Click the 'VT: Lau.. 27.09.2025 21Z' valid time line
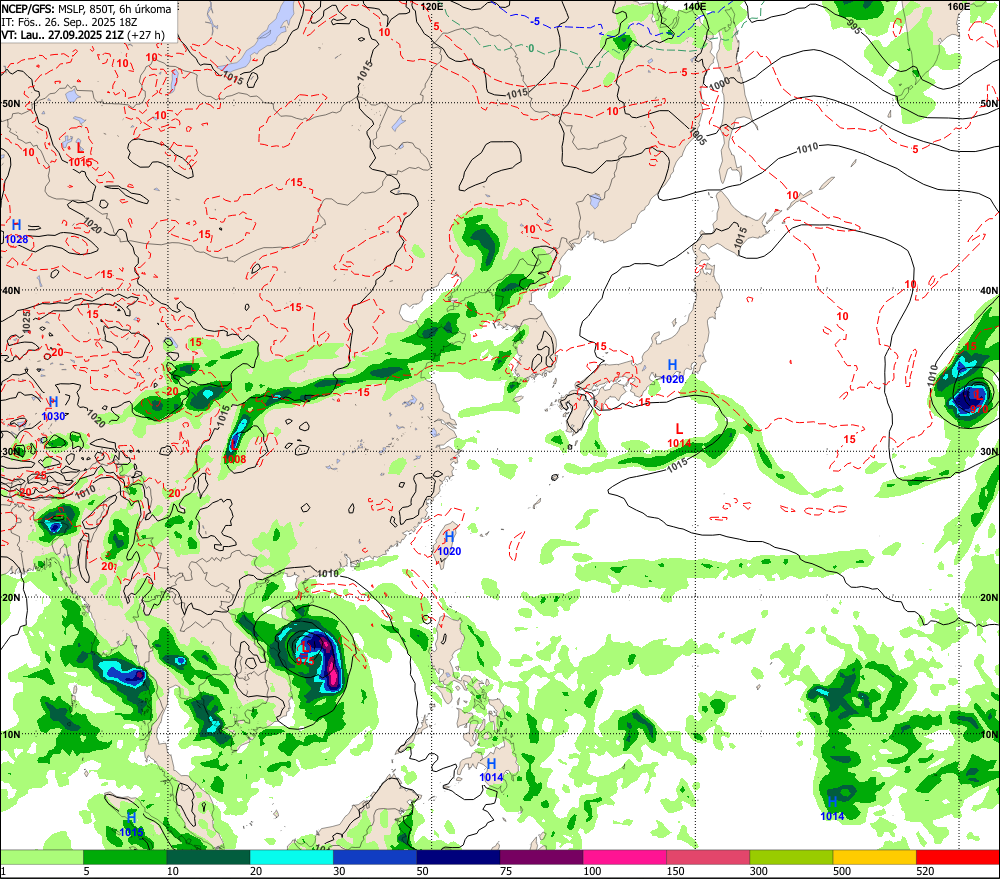Viewport: 1000px width, 879px height. (83, 35)
